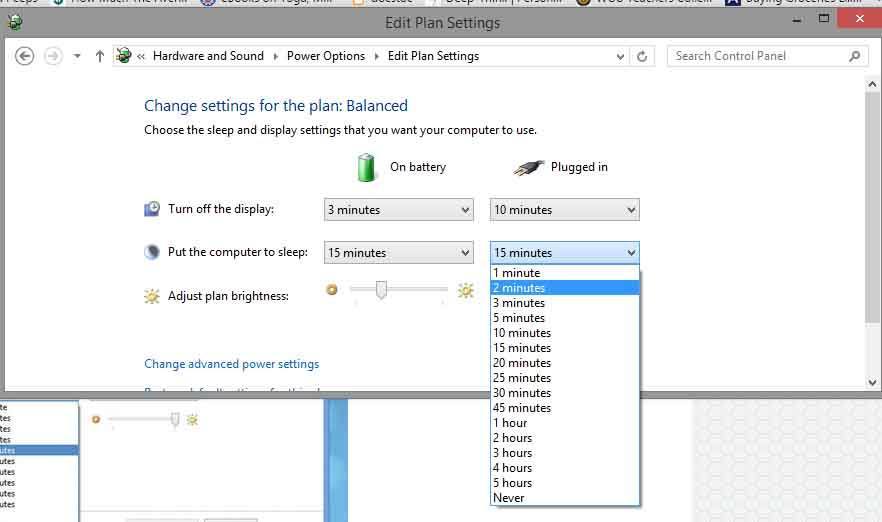Select 2 minutes from the list

pos(565,287)
